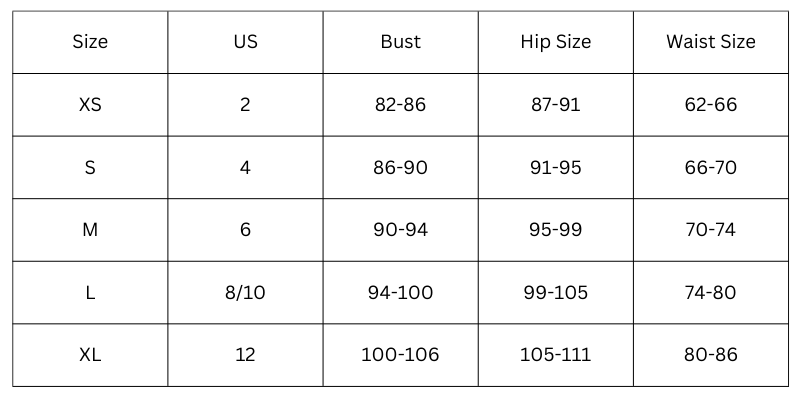Select bust measurement 94-100

pyautogui.click(x=401, y=292)
